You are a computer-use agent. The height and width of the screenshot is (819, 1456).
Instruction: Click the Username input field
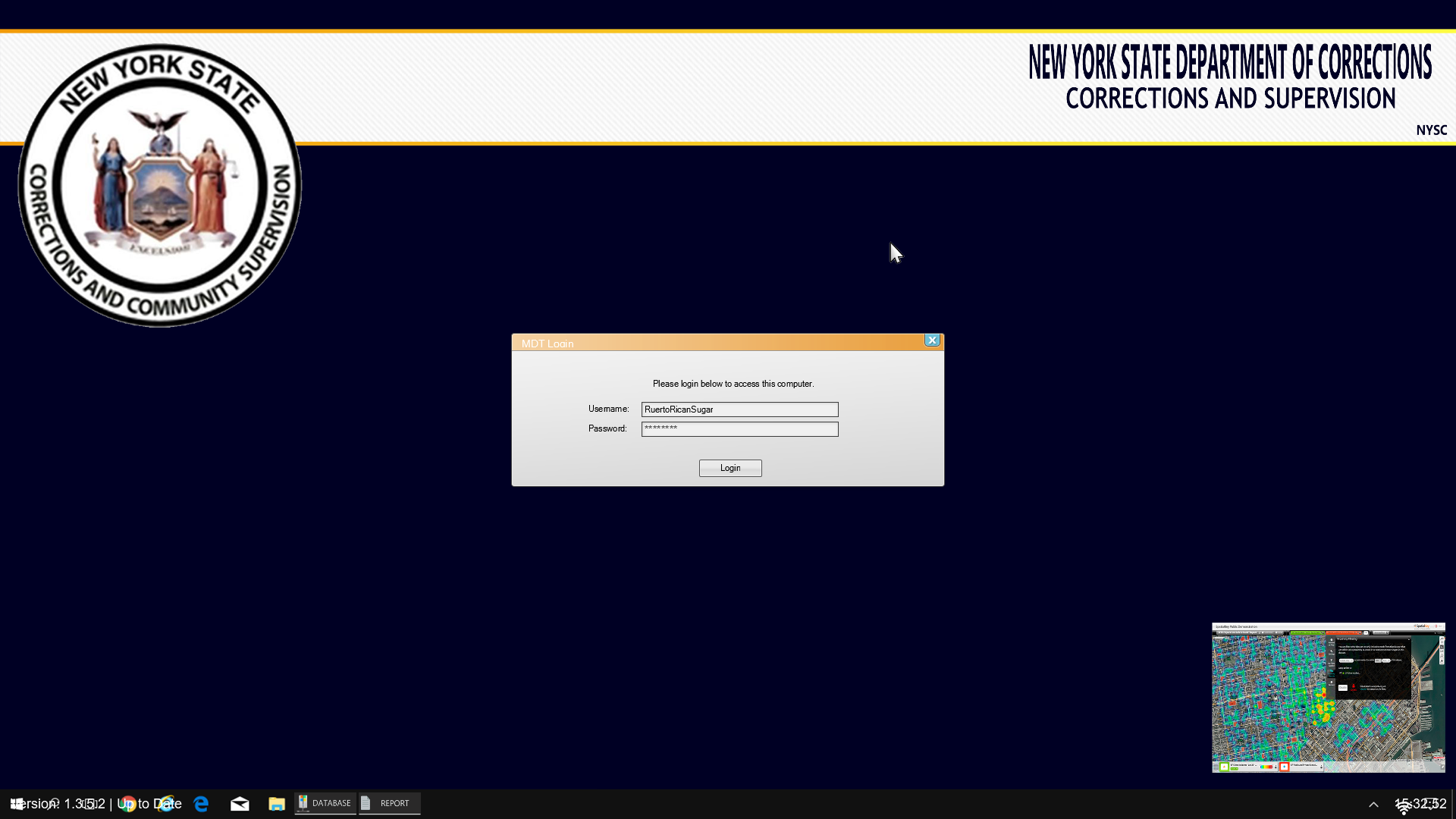pyautogui.click(x=739, y=409)
